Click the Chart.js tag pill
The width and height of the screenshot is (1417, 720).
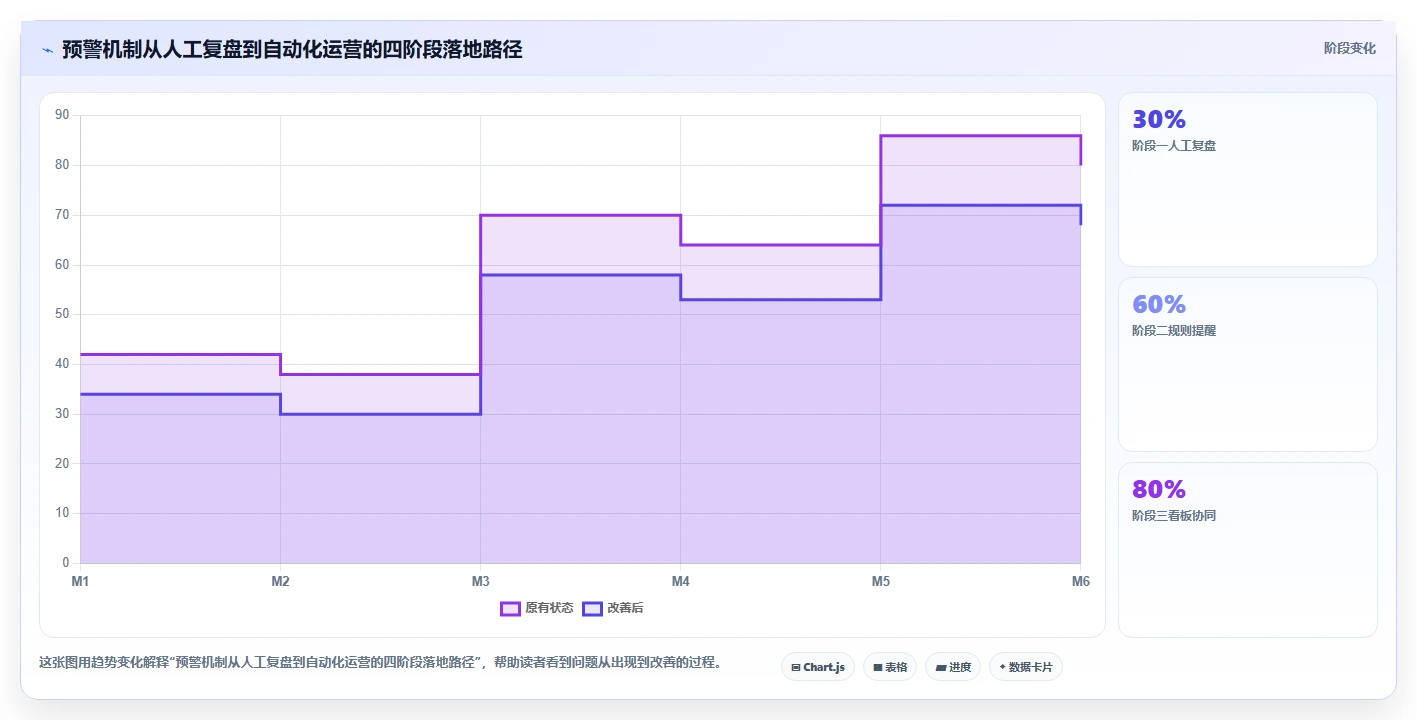click(x=818, y=667)
